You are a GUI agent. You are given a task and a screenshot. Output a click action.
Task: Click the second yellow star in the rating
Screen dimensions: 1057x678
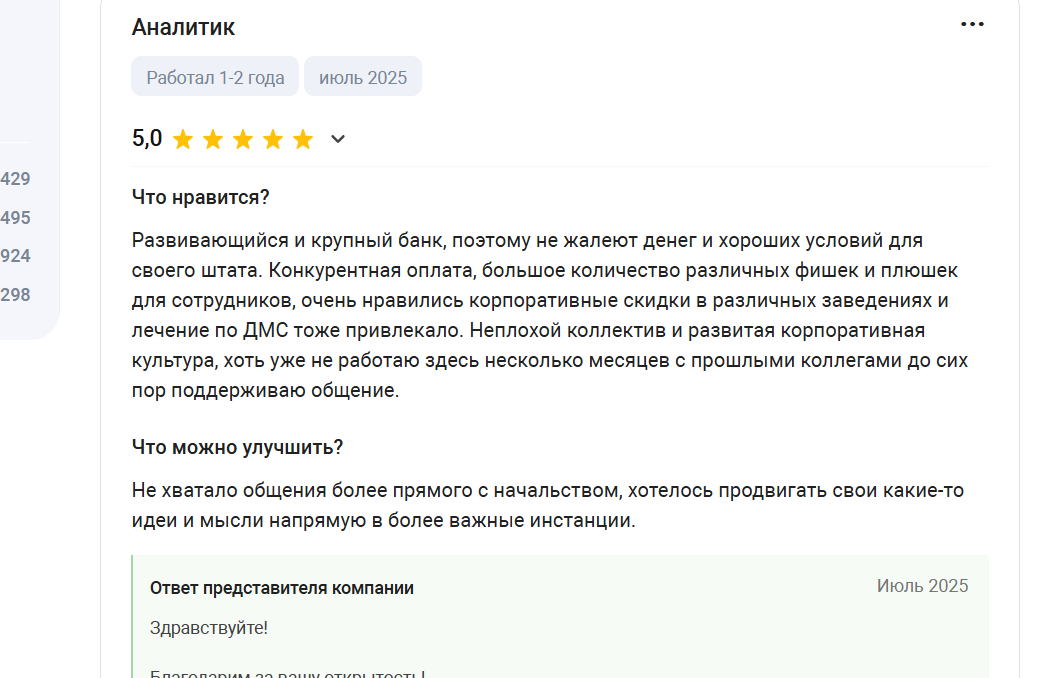click(213, 140)
